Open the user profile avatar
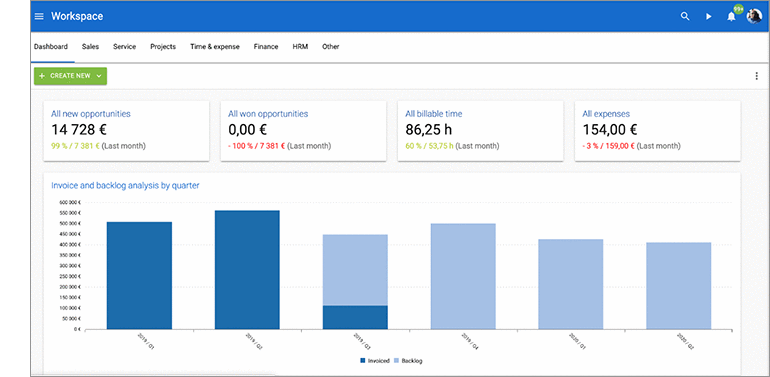 click(754, 16)
